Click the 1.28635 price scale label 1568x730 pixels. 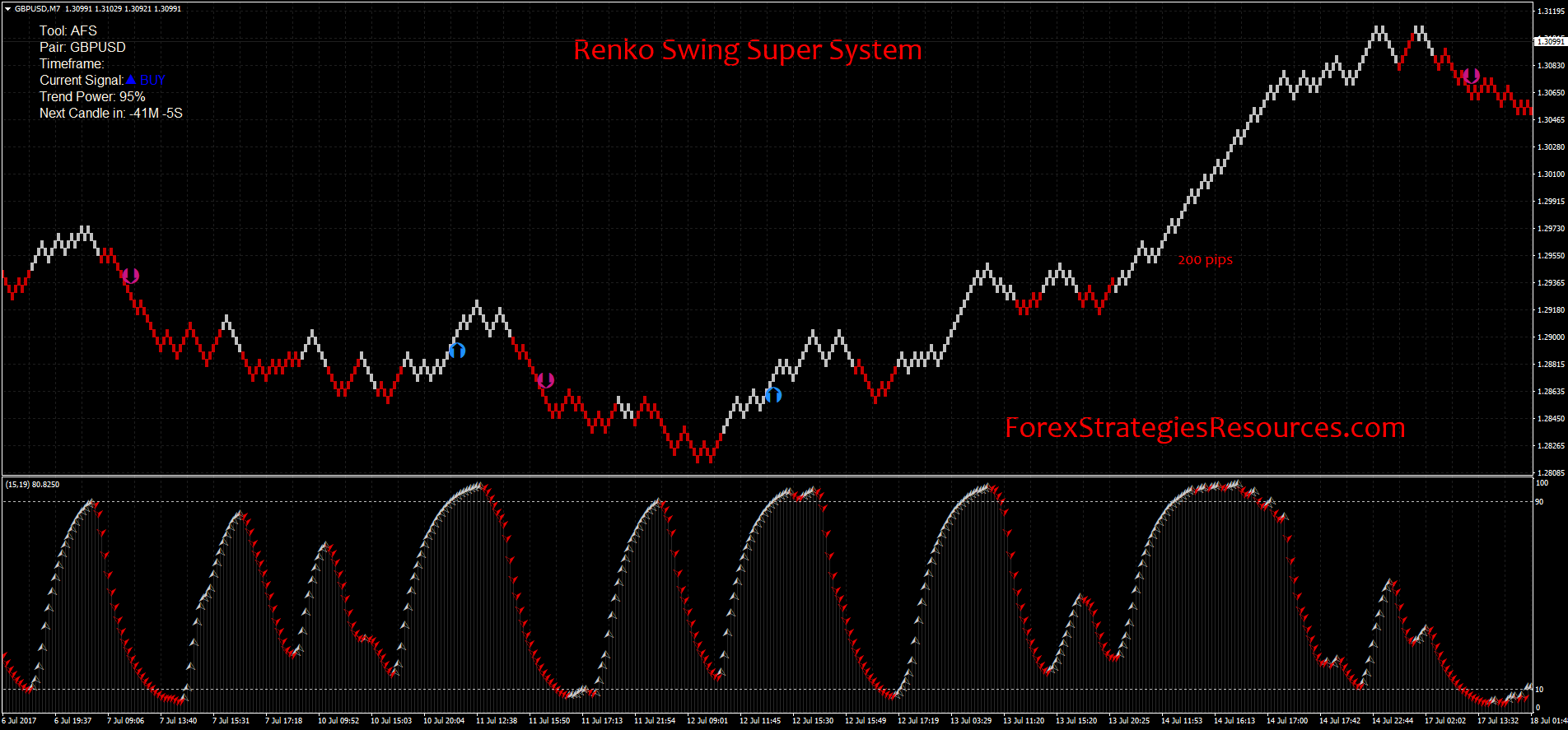tap(1551, 391)
